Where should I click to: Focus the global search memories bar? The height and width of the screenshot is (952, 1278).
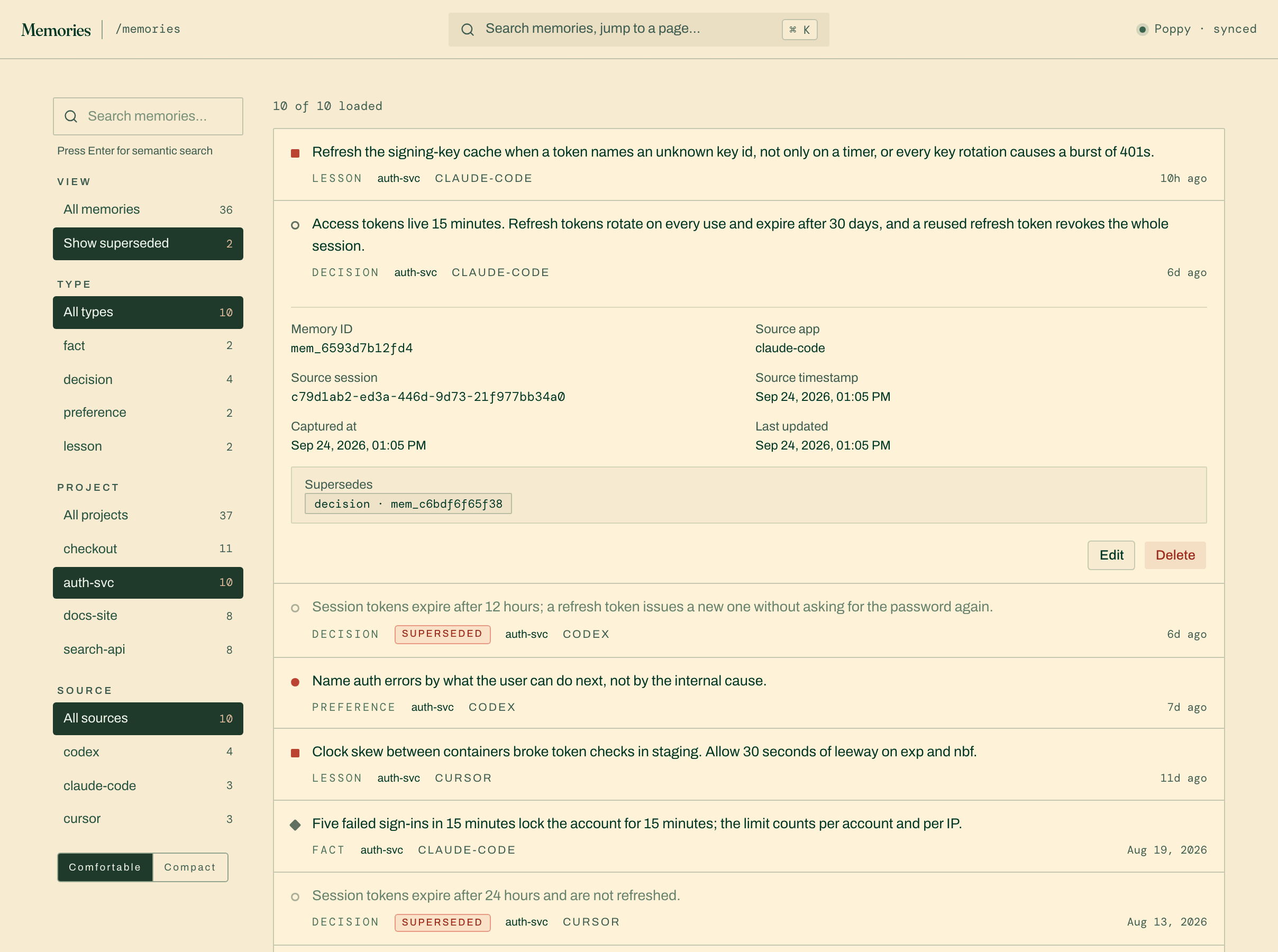point(638,30)
